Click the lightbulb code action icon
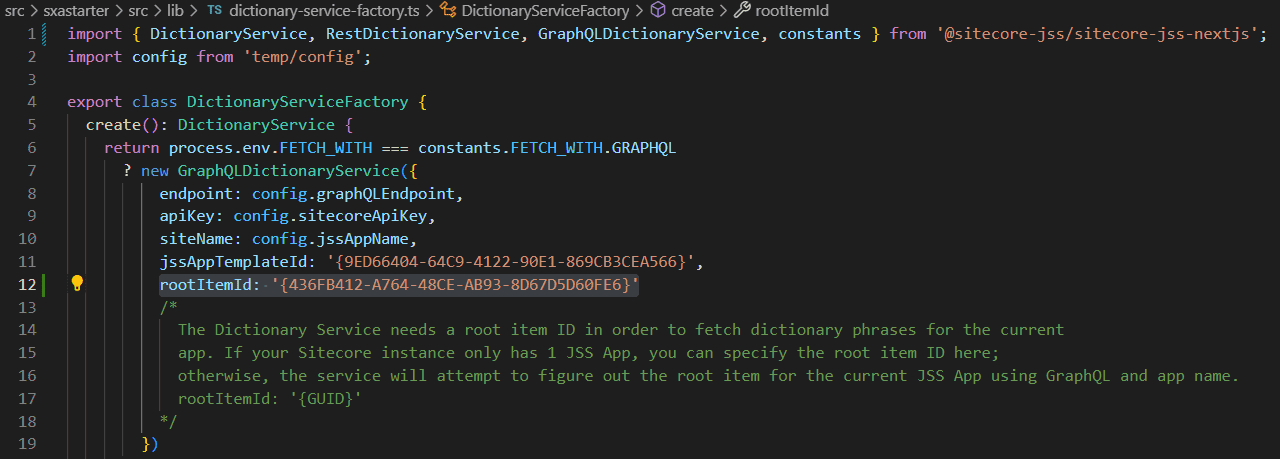 click(77, 283)
